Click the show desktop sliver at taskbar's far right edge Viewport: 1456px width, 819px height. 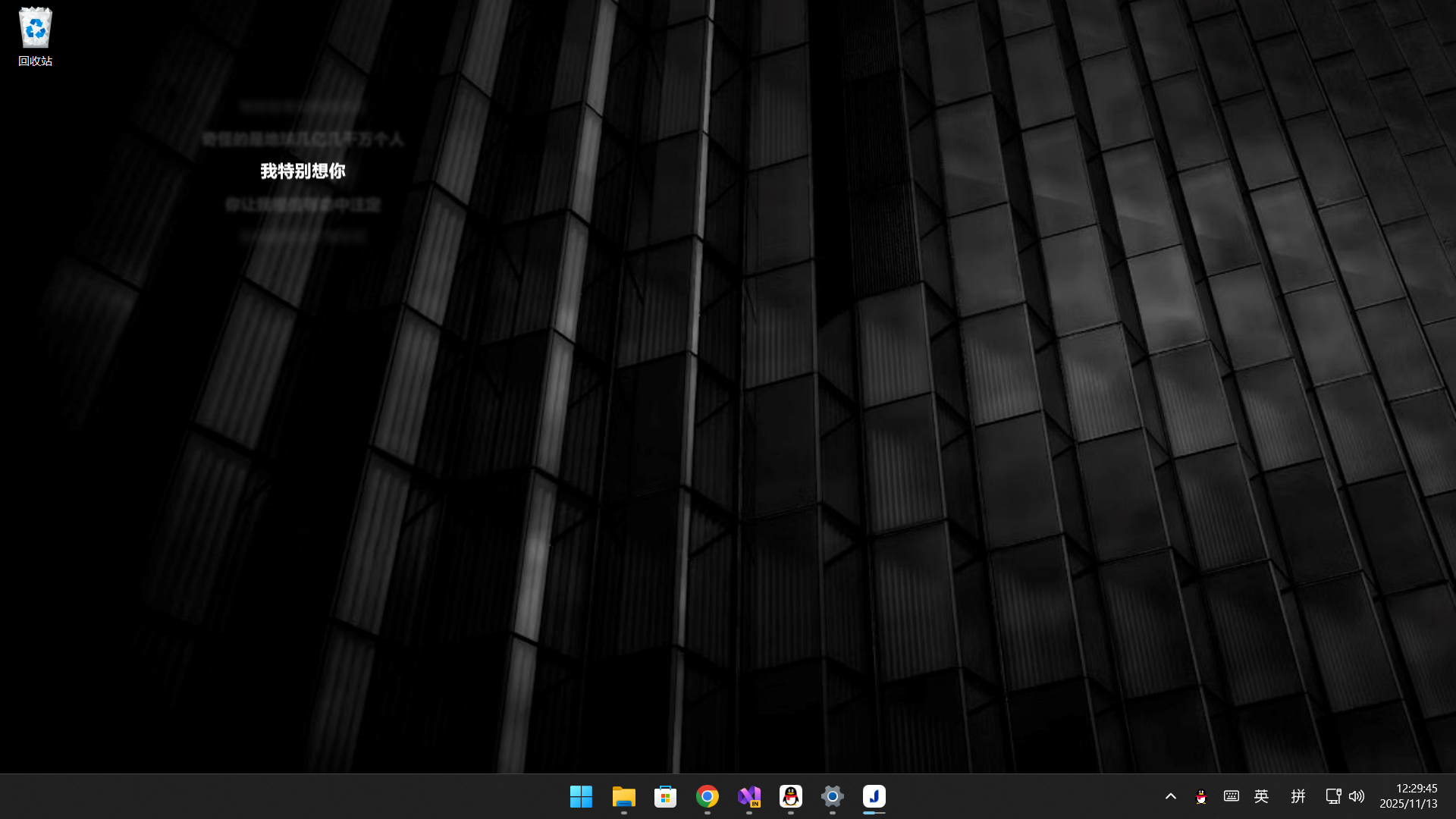click(1453, 796)
